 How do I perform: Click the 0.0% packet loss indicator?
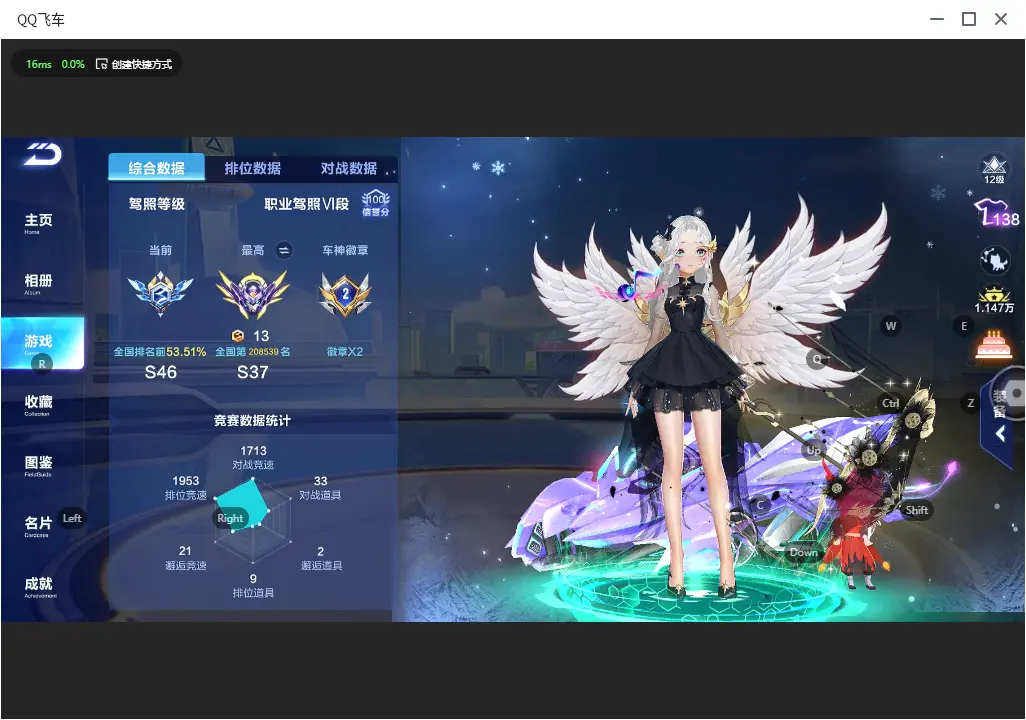73,64
